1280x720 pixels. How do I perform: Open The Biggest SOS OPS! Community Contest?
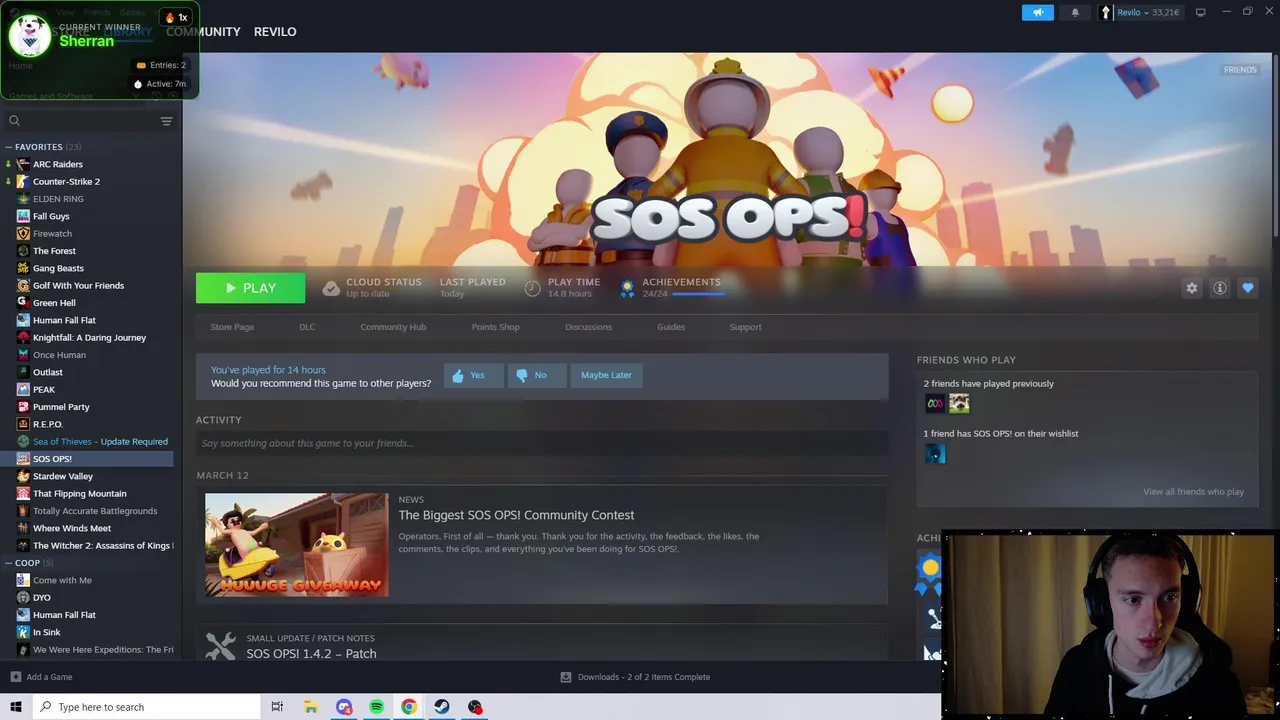(x=516, y=515)
